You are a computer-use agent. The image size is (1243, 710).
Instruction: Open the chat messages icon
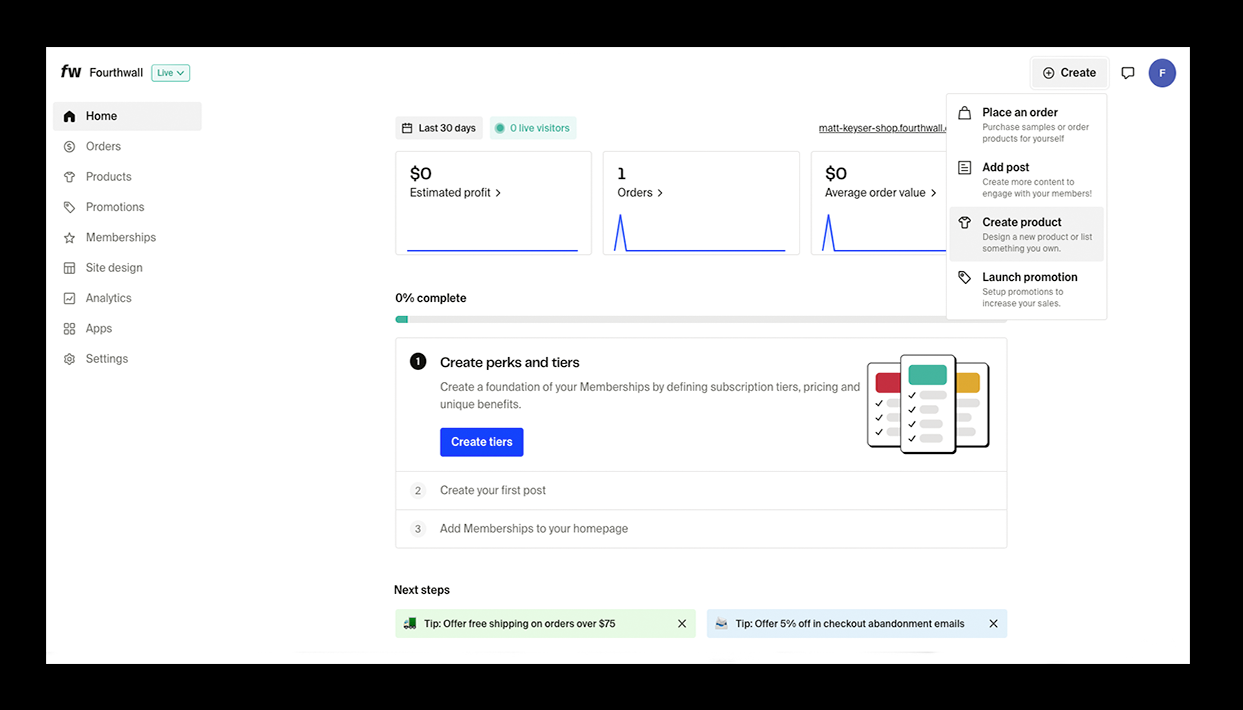point(1128,73)
